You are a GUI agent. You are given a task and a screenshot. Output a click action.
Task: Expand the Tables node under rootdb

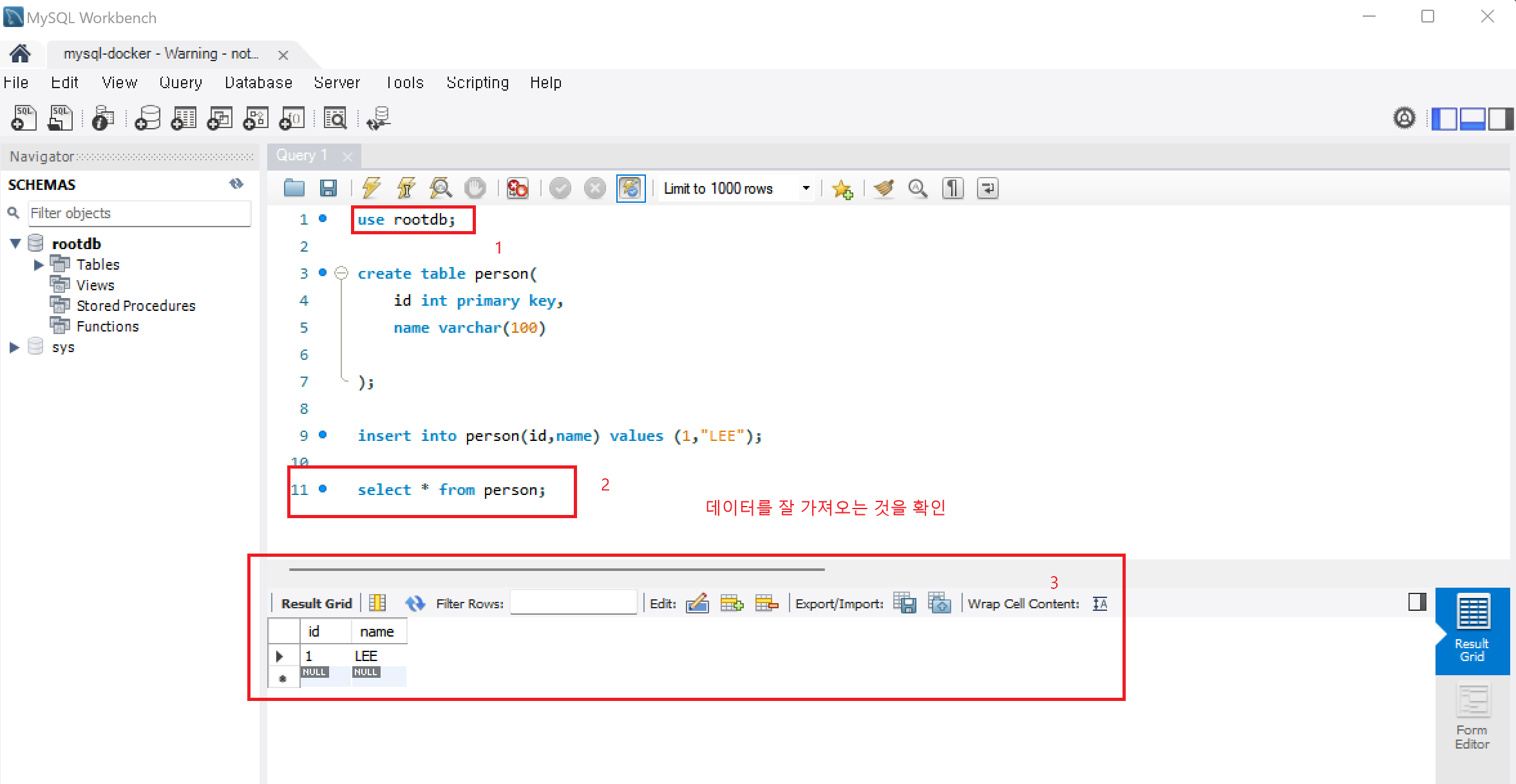[38, 265]
